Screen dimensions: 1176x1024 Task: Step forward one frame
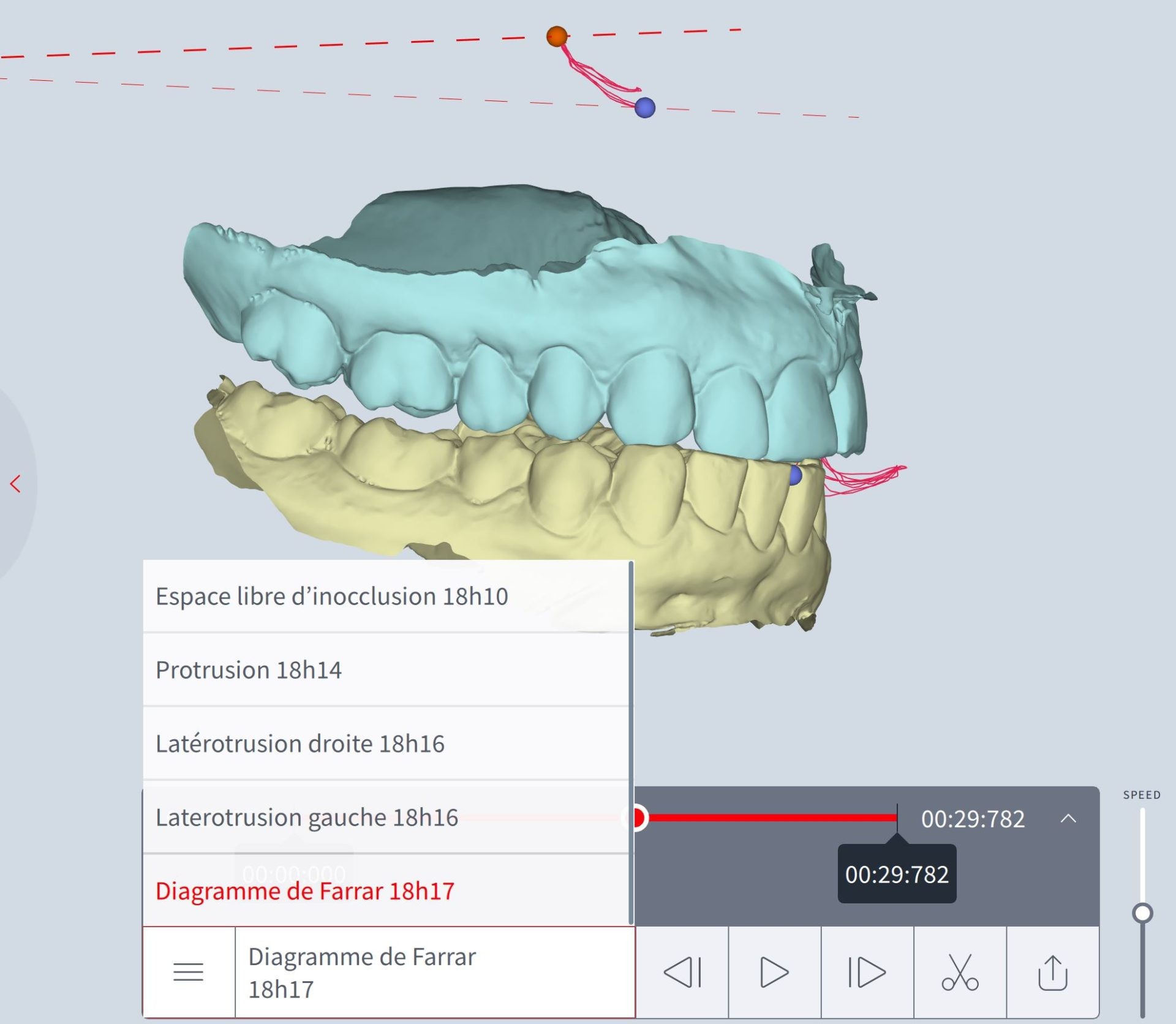point(867,972)
